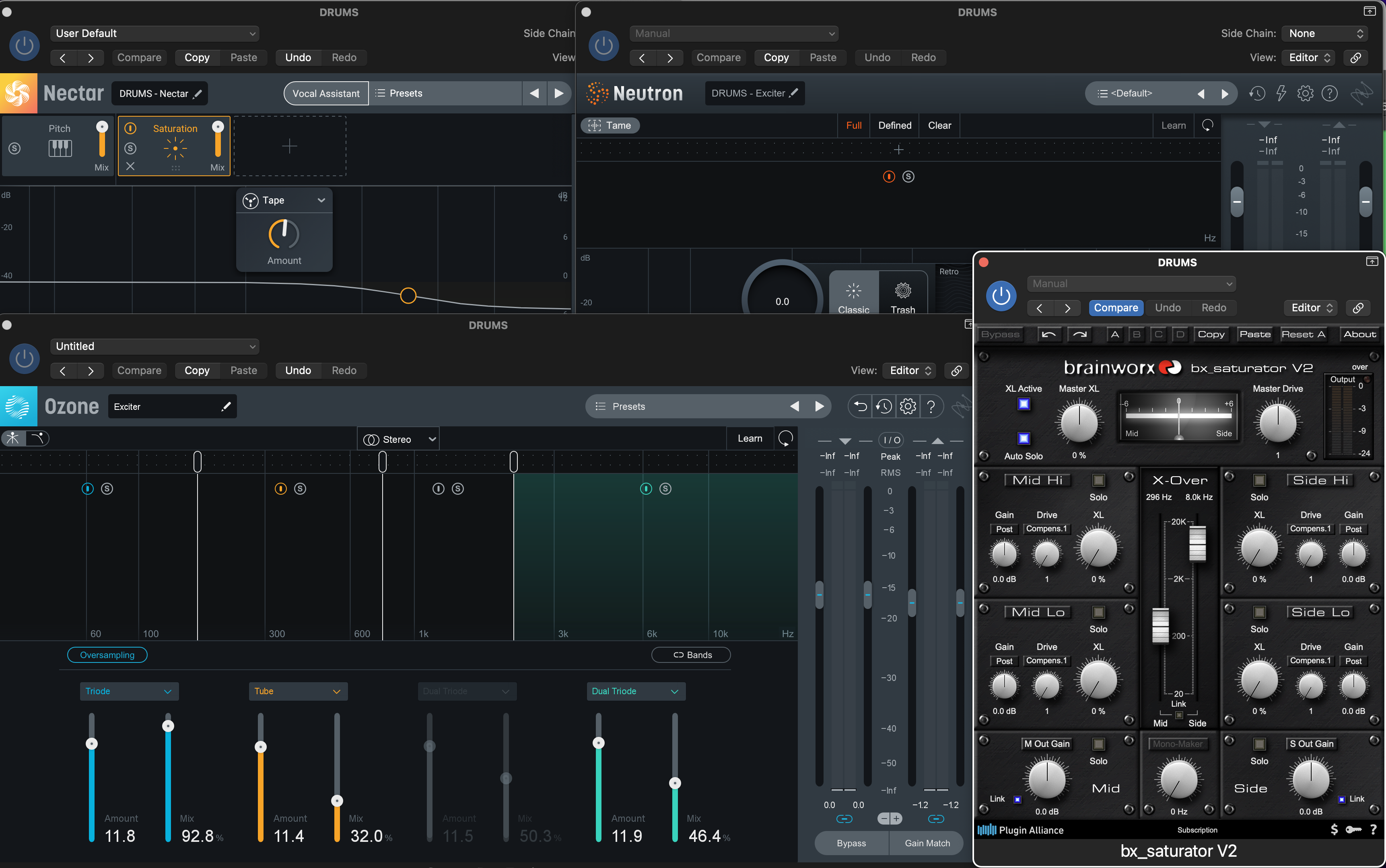Open Neutron history clock icon
Viewport: 1386px width, 868px height.
click(1257, 93)
